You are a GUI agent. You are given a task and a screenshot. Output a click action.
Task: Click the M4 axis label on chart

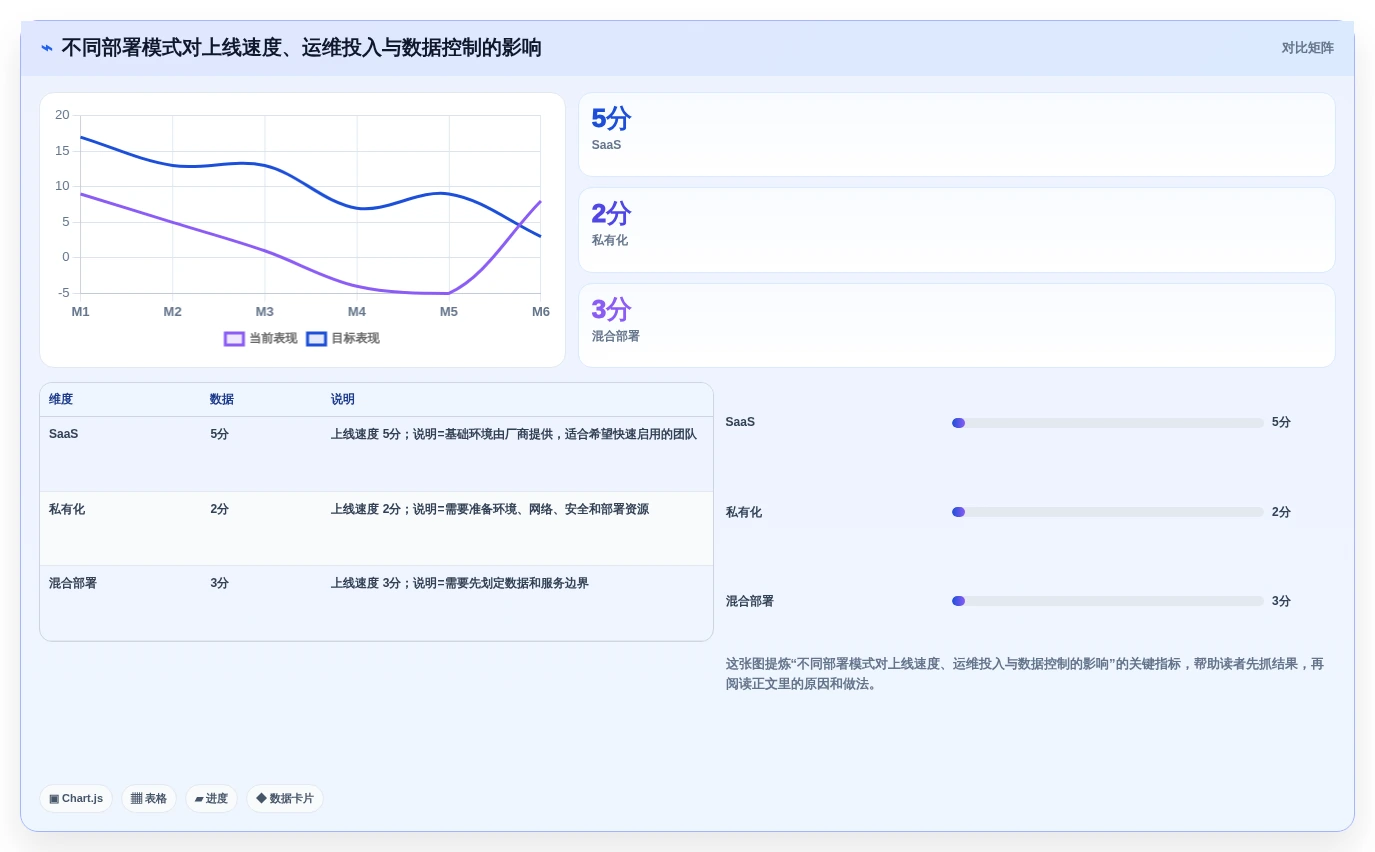pos(357,311)
